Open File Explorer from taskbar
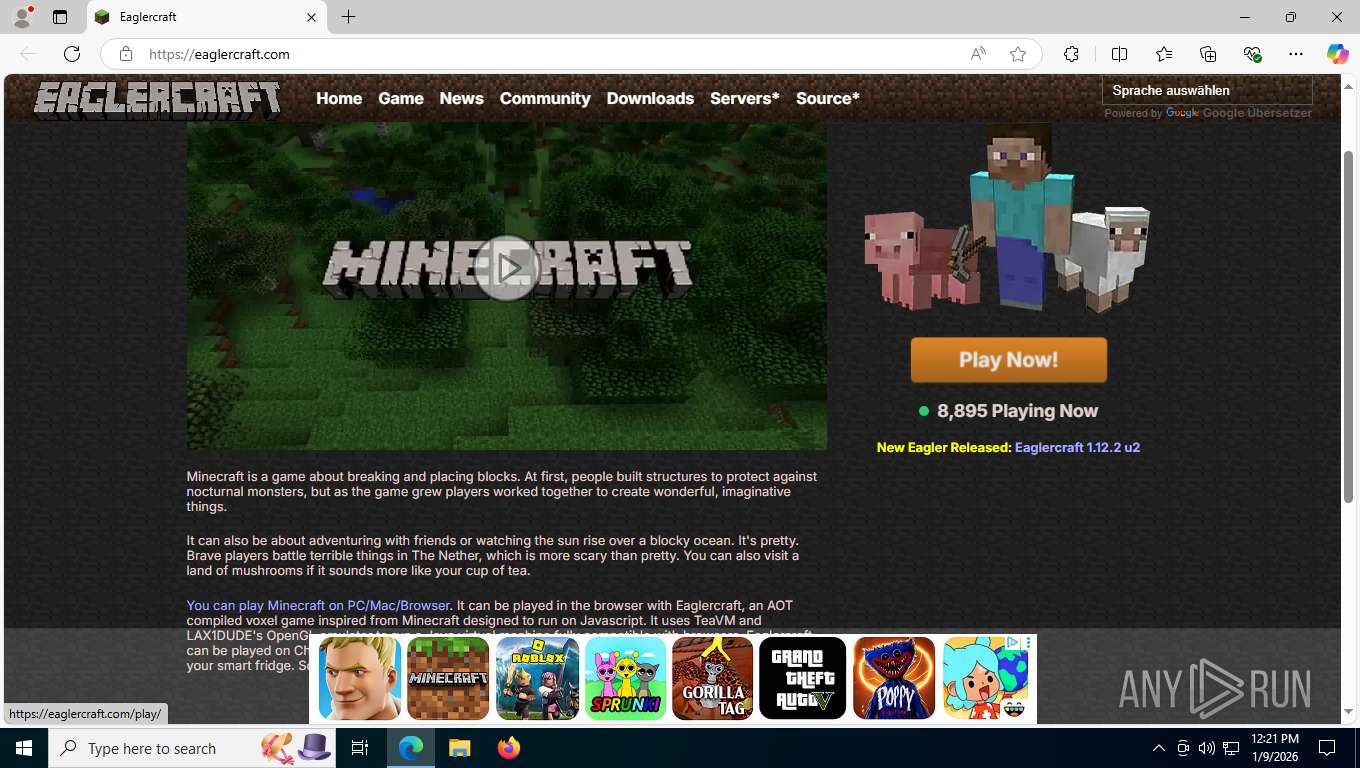The height and width of the screenshot is (768, 1360). tap(459, 748)
